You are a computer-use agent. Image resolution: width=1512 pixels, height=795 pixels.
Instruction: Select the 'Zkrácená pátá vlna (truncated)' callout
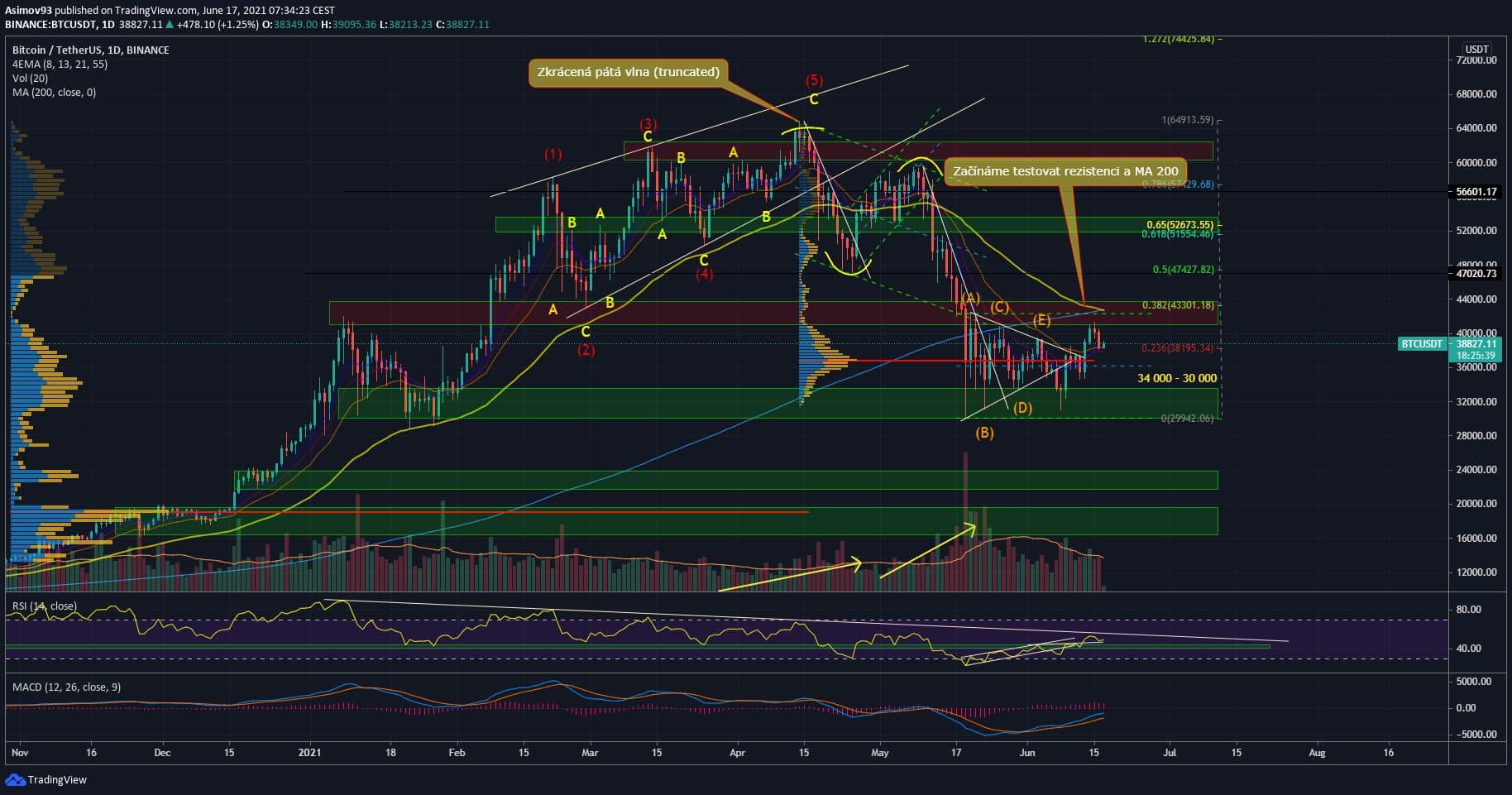(629, 72)
